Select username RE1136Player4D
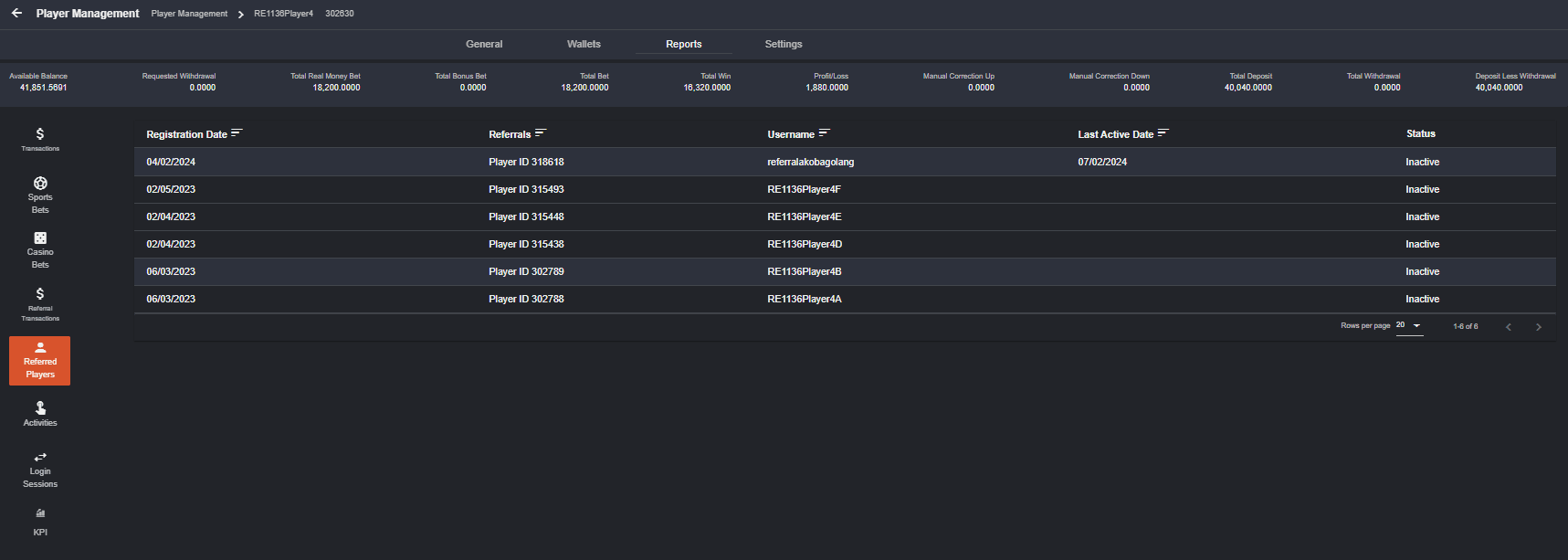This screenshot has width=1568, height=560. [805, 244]
